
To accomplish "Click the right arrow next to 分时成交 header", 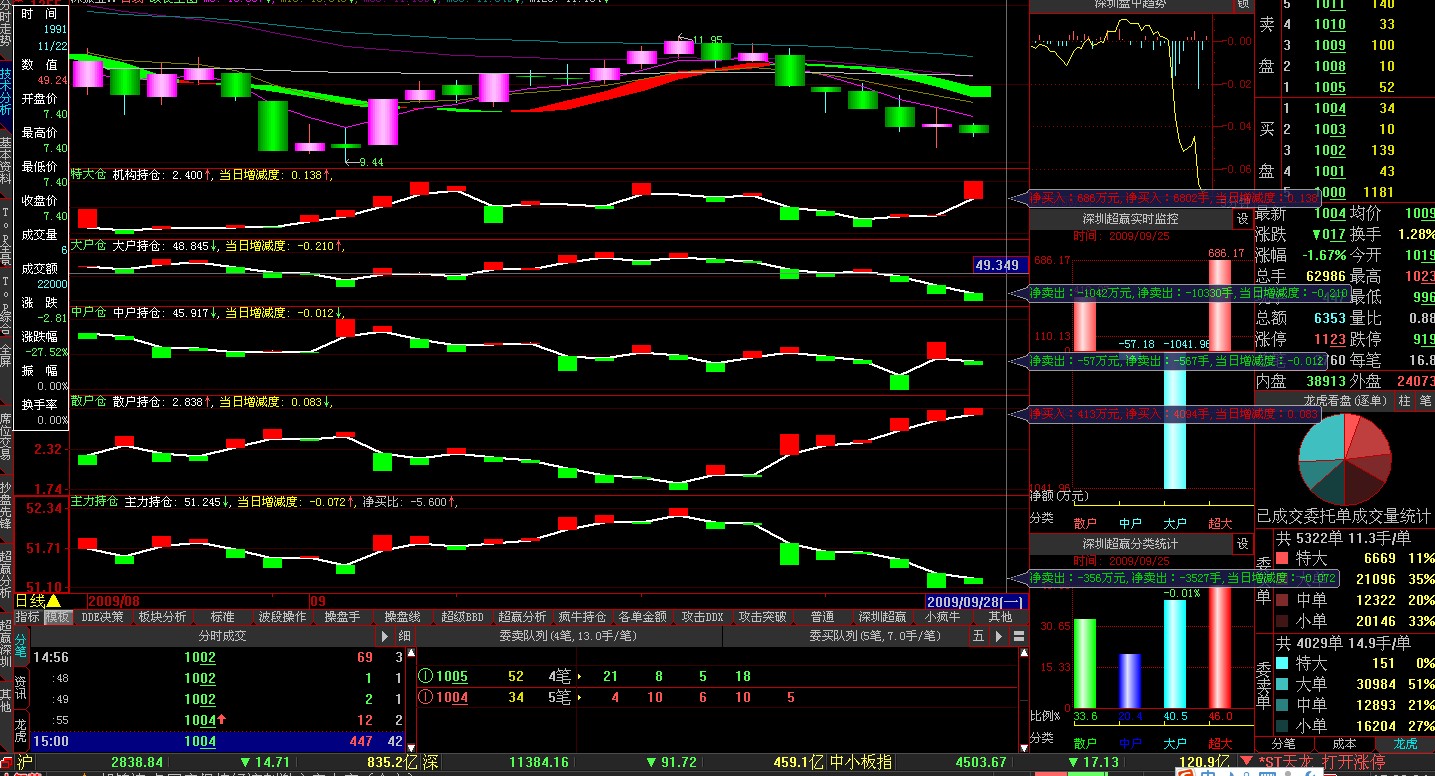I will coord(385,636).
